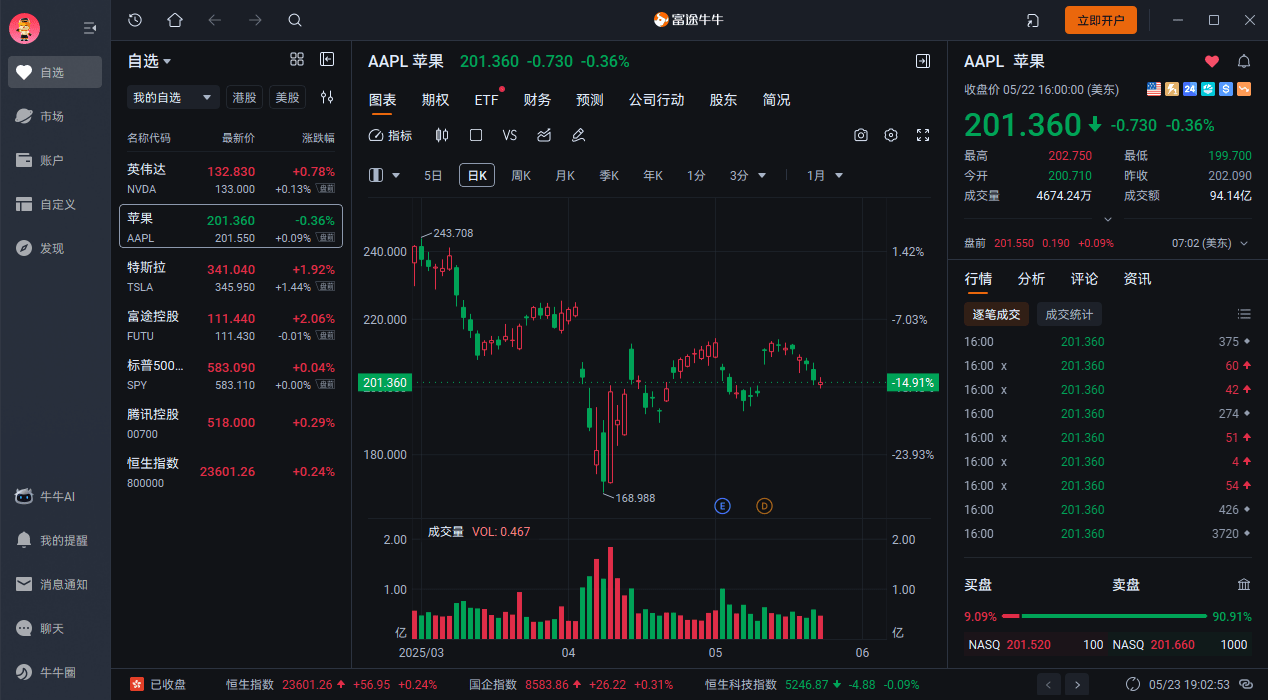Open 账户 account section in sidebar
Image resolution: width=1268 pixels, height=700 pixels.
55,160
